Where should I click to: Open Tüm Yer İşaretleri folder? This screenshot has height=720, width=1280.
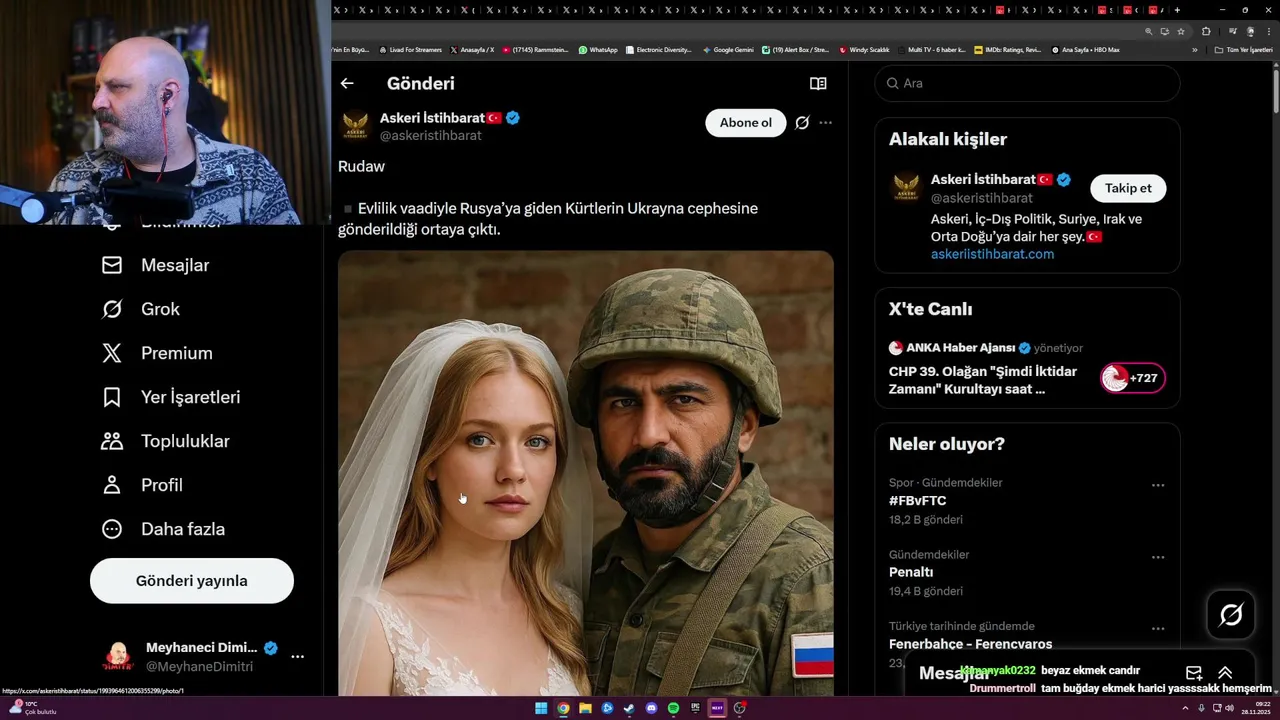[x=1242, y=49]
